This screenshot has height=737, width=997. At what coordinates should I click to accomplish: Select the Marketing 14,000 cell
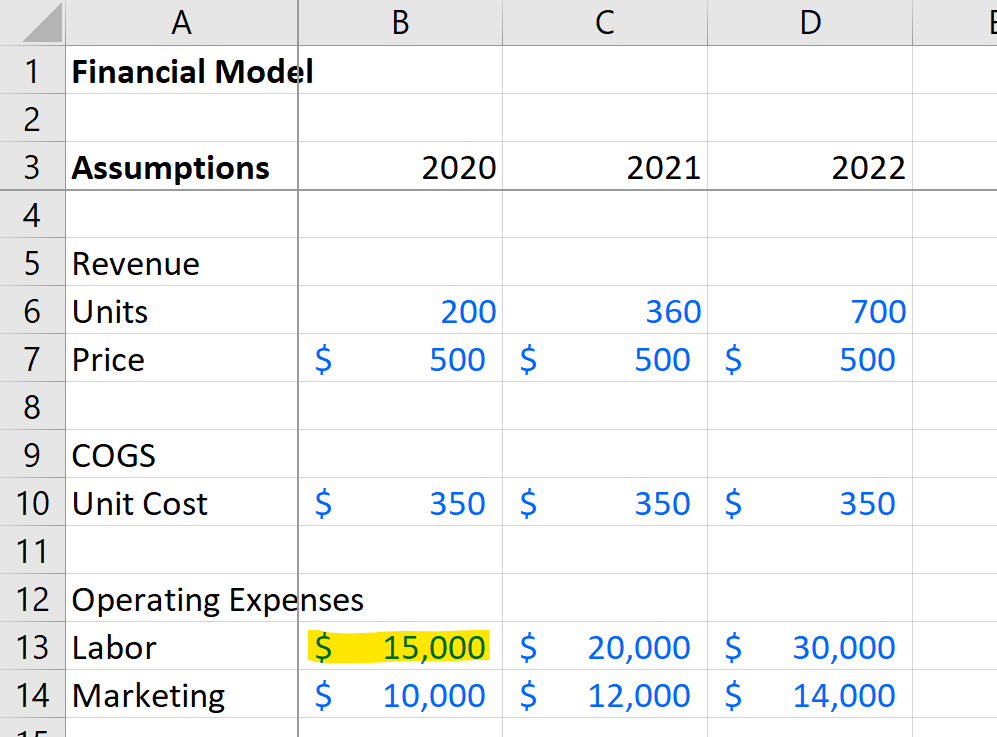[x=809, y=695]
